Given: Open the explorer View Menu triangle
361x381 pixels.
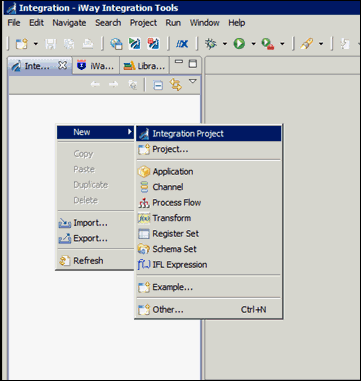Looking at the screenshot, I should tap(193, 81).
